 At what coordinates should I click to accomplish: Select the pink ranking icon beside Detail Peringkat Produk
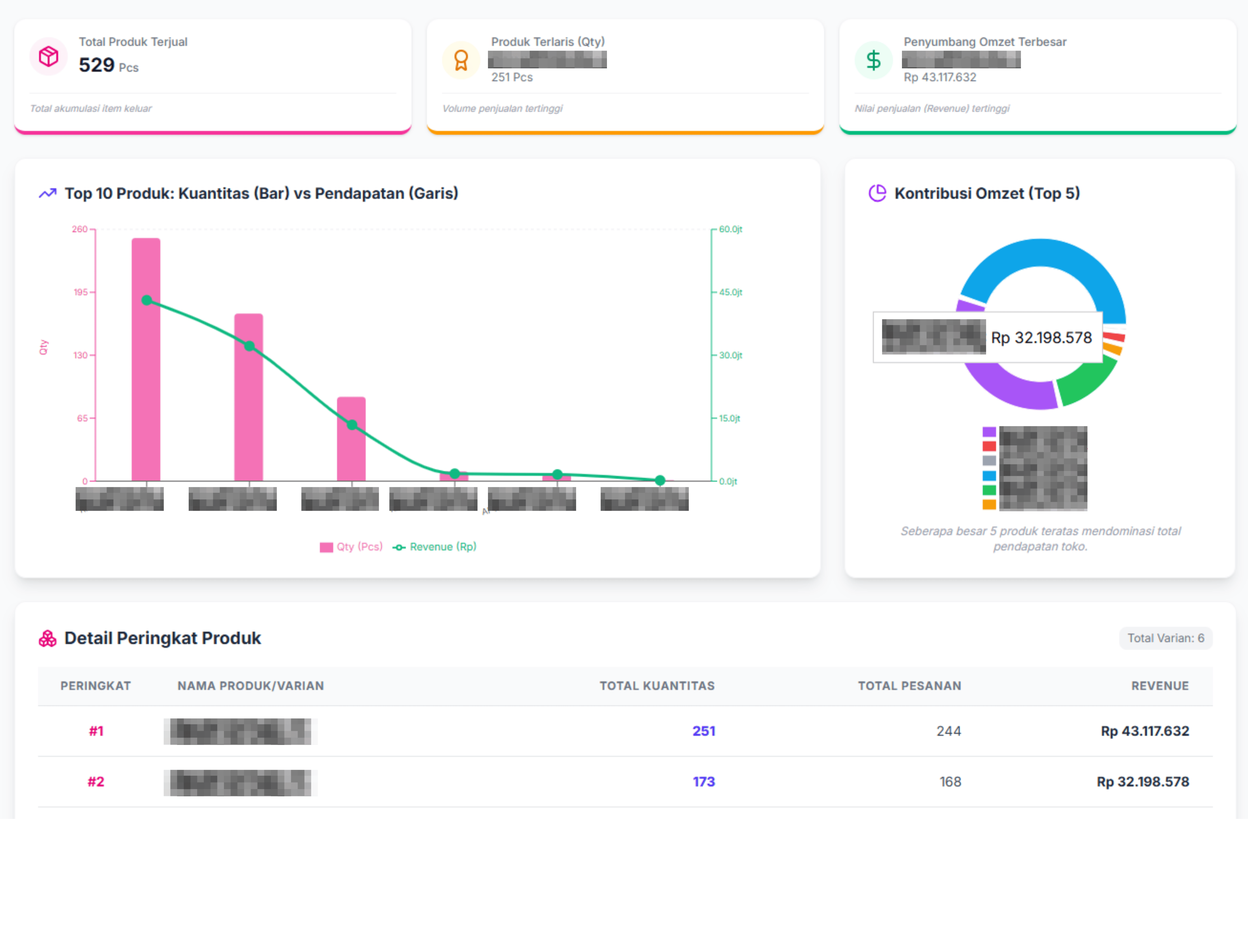48,637
